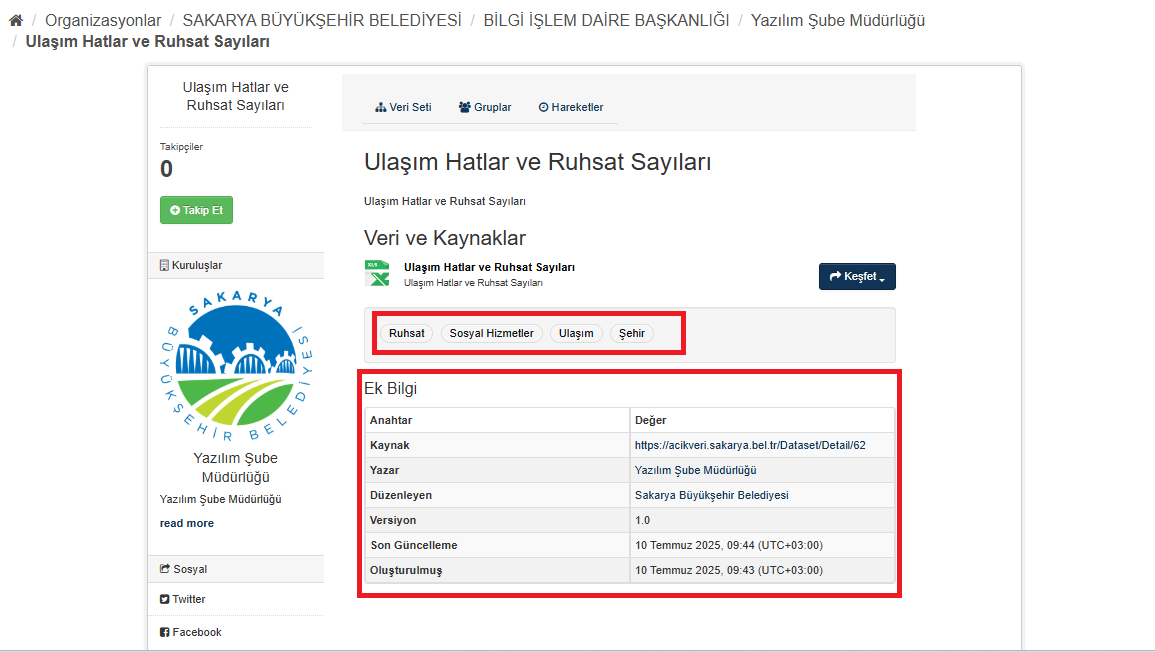Select the Ruhsat tag
Viewport: 1155px width, 652px height.
click(x=407, y=333)
